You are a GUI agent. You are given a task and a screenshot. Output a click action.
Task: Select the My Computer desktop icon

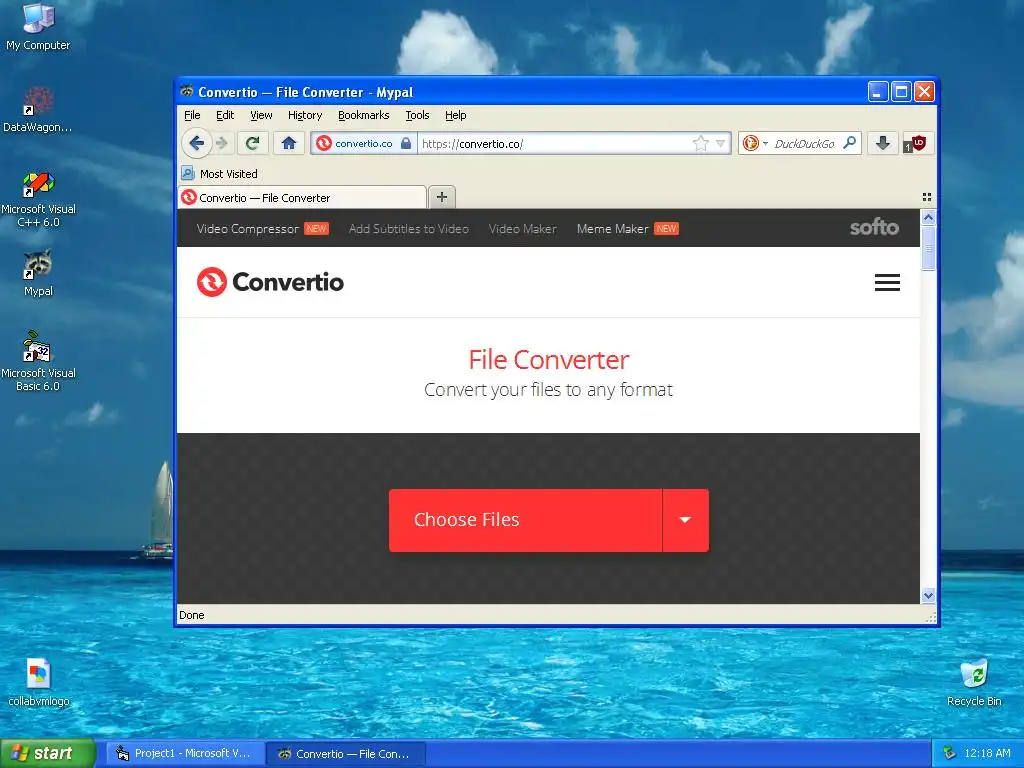38,26
